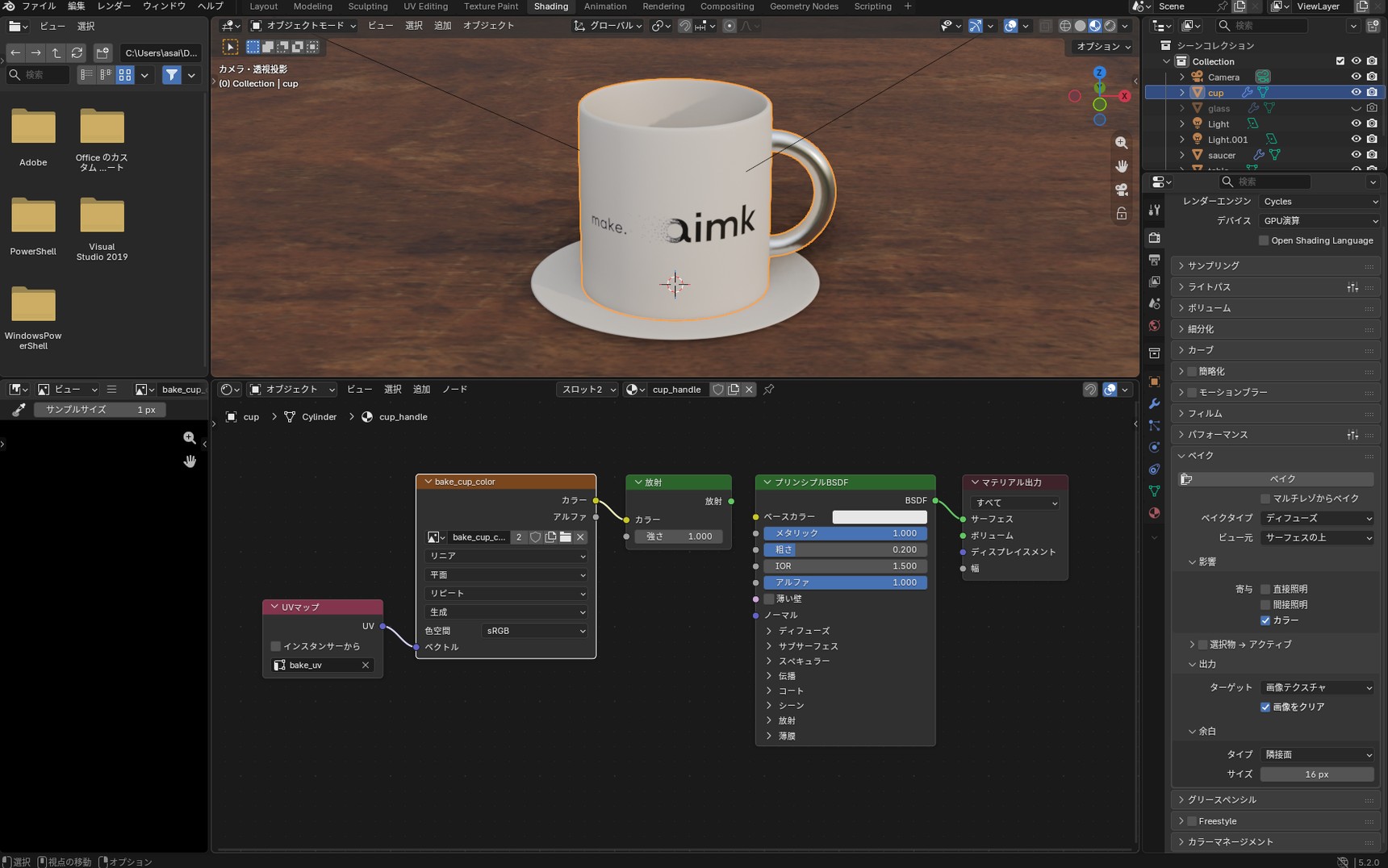
Task: Open image in bake_cup_color node
Action: [x=566, y=537]
